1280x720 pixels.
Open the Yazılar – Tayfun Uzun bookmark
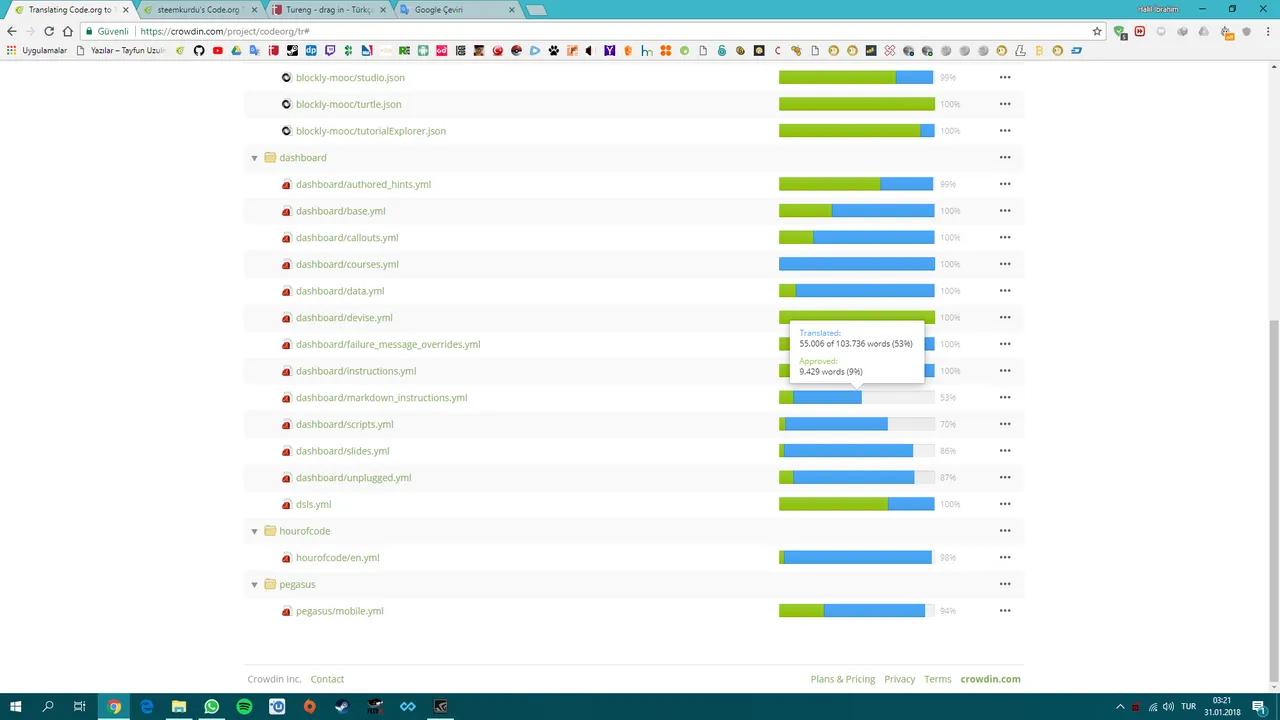(121, 50)
